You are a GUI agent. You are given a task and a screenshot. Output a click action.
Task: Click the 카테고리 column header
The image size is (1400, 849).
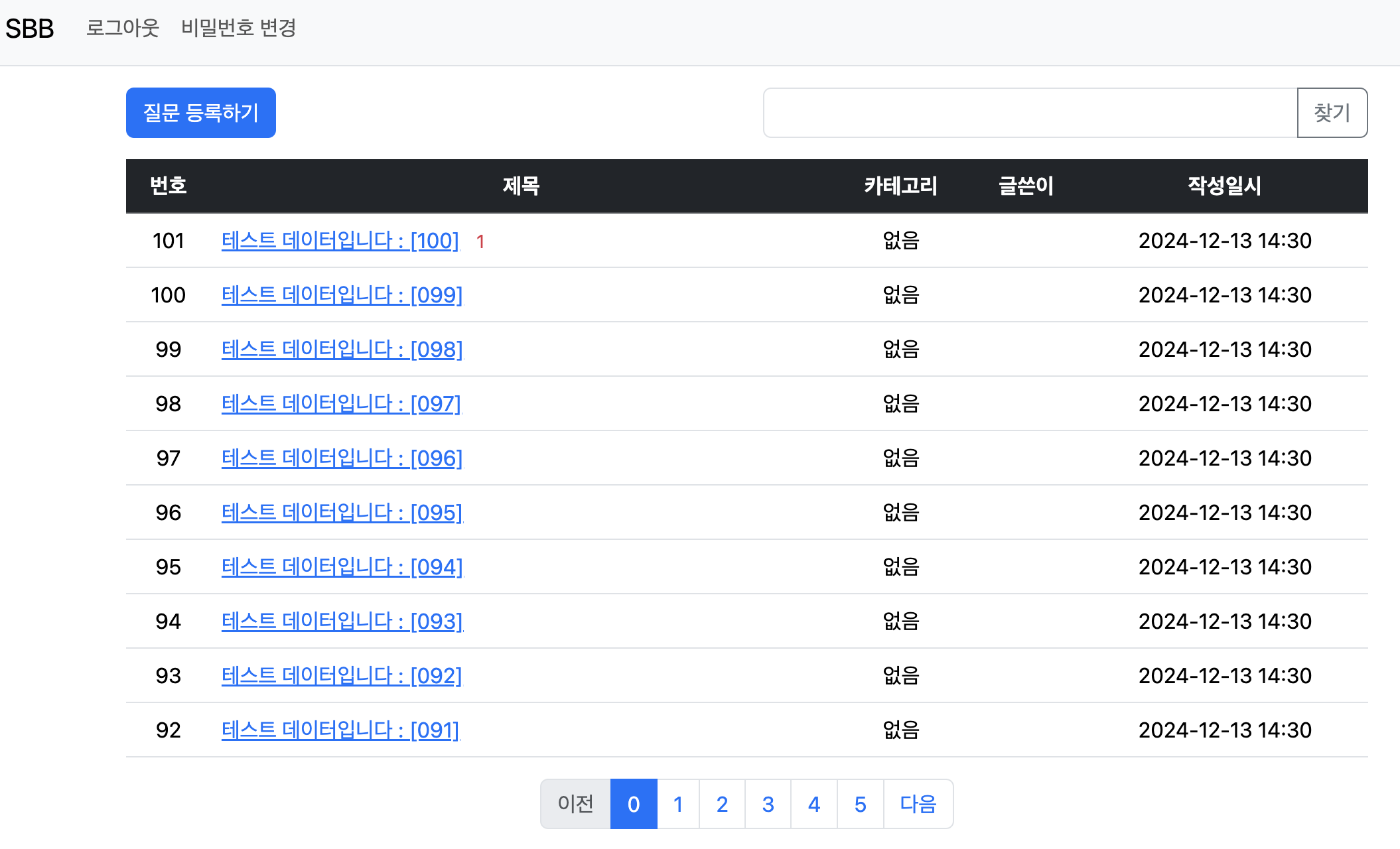(900, 186)
